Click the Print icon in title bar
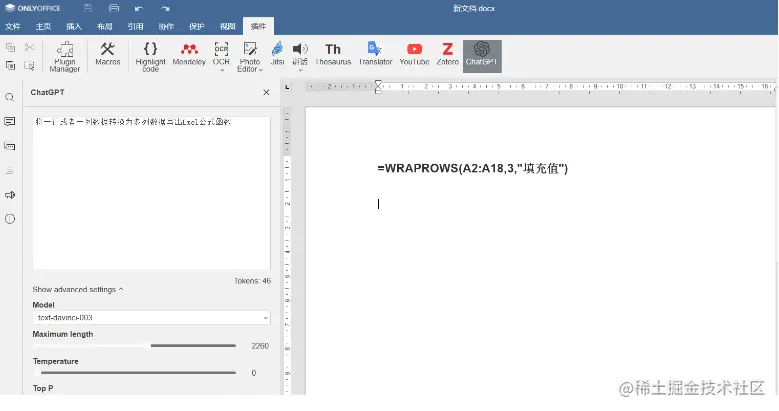 pyautogui.click(x=114, y=8)
